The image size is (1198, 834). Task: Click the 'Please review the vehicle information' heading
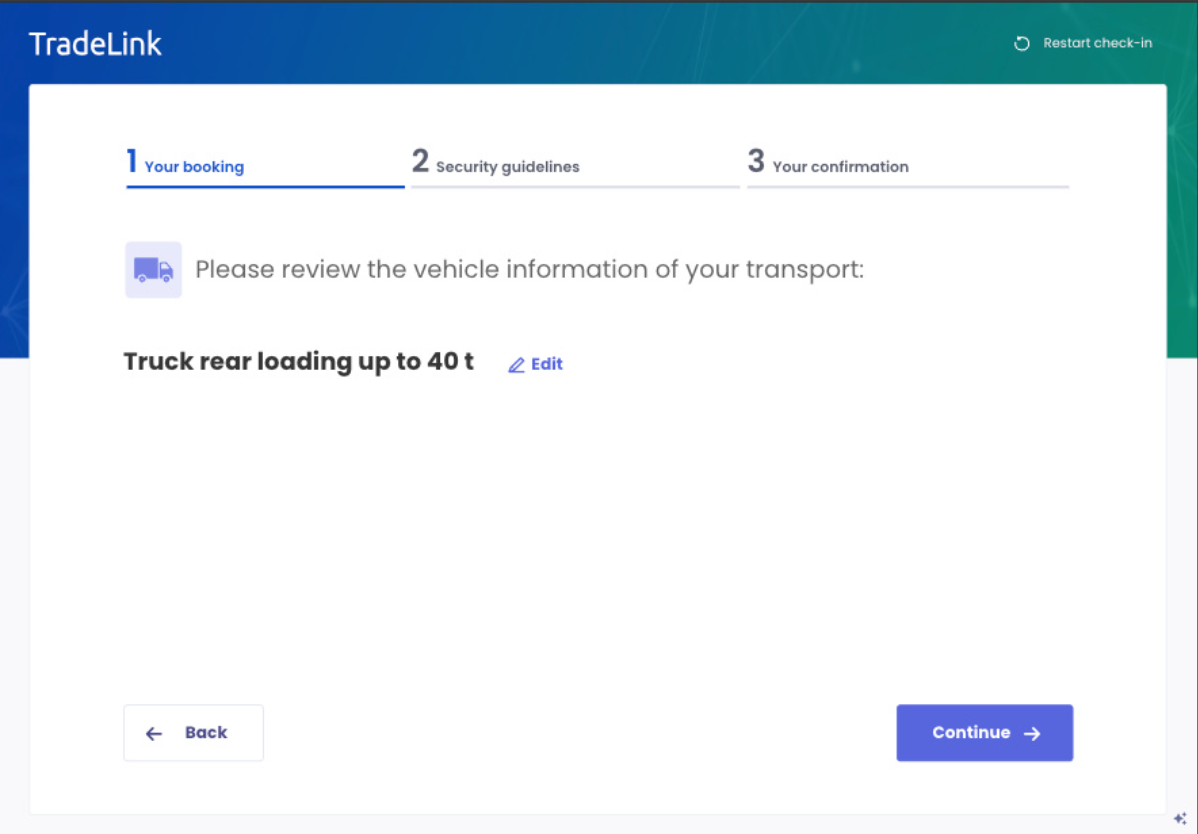tap(529, 270)
